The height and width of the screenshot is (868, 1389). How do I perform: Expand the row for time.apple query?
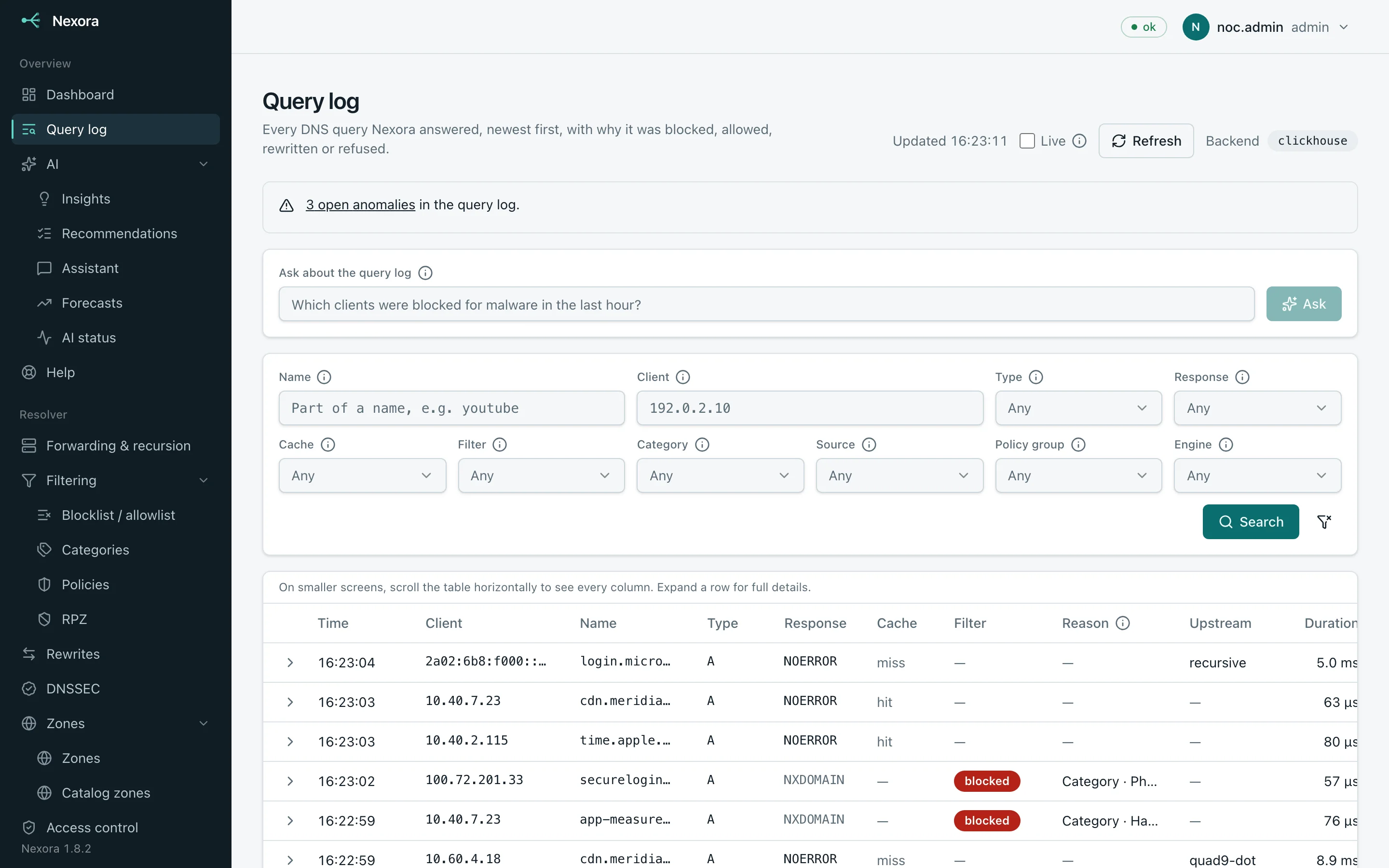(x=290, y=742)
